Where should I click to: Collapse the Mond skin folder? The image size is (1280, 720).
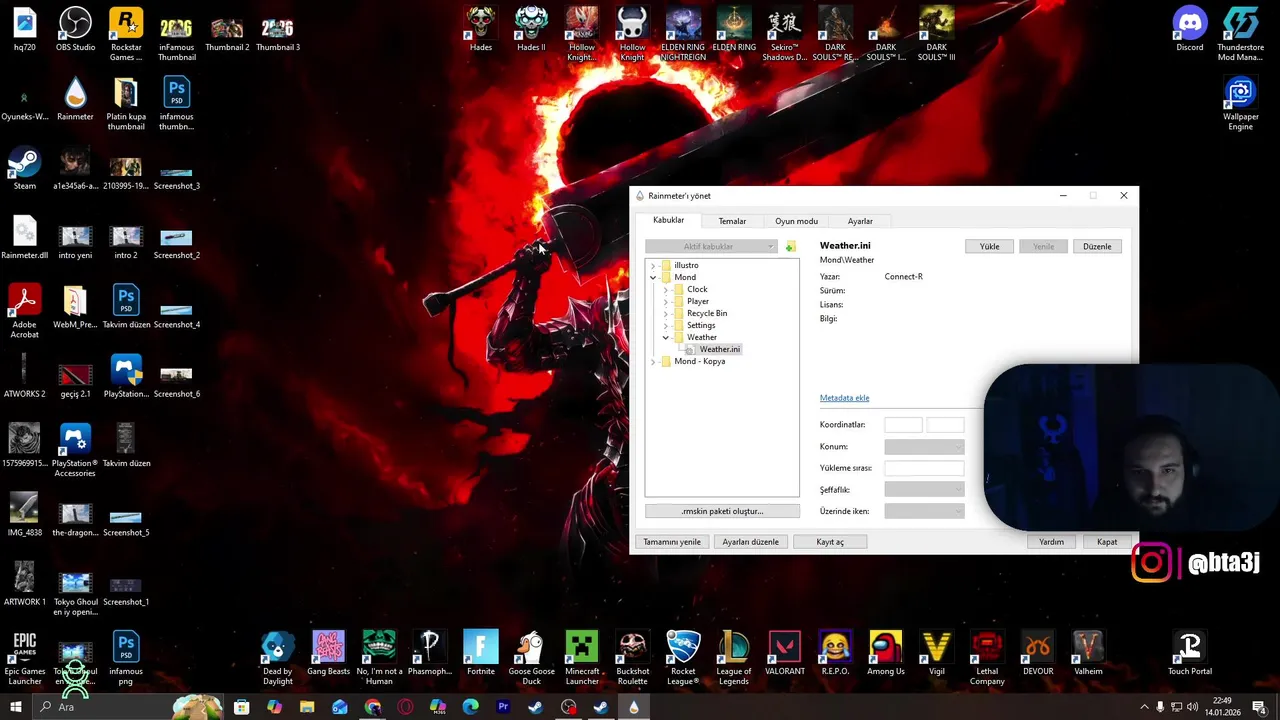click(x=653, y=277)
